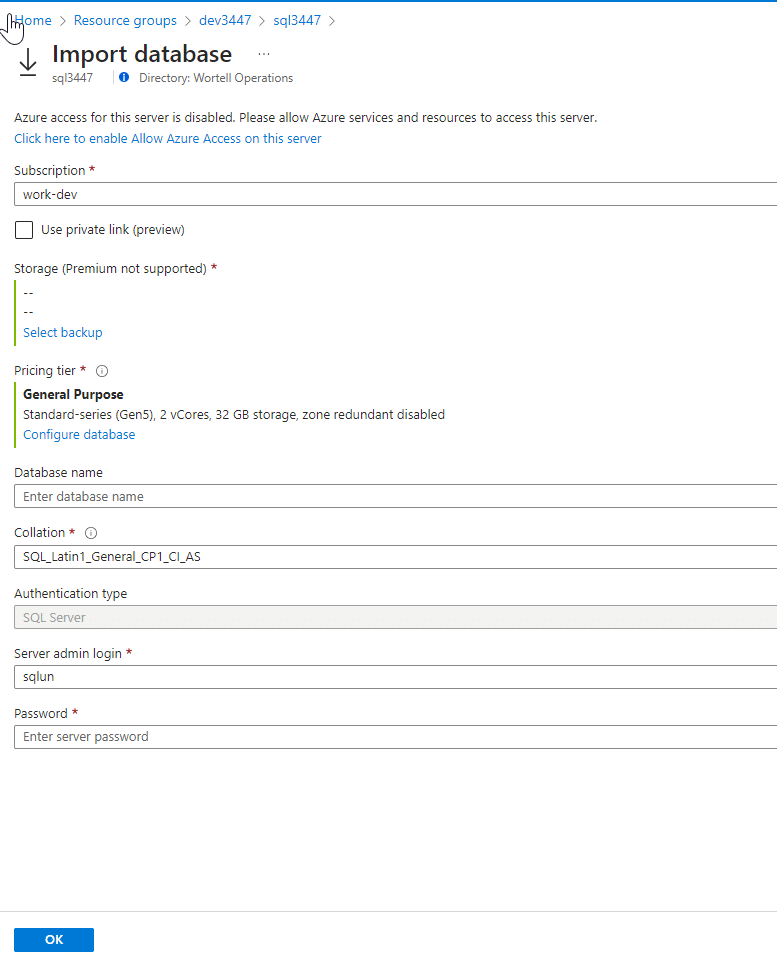Viewport: 777px width, 964px height.
Task: Open the sql3447 server breadcrumb
Action: (x=296, y=20)
